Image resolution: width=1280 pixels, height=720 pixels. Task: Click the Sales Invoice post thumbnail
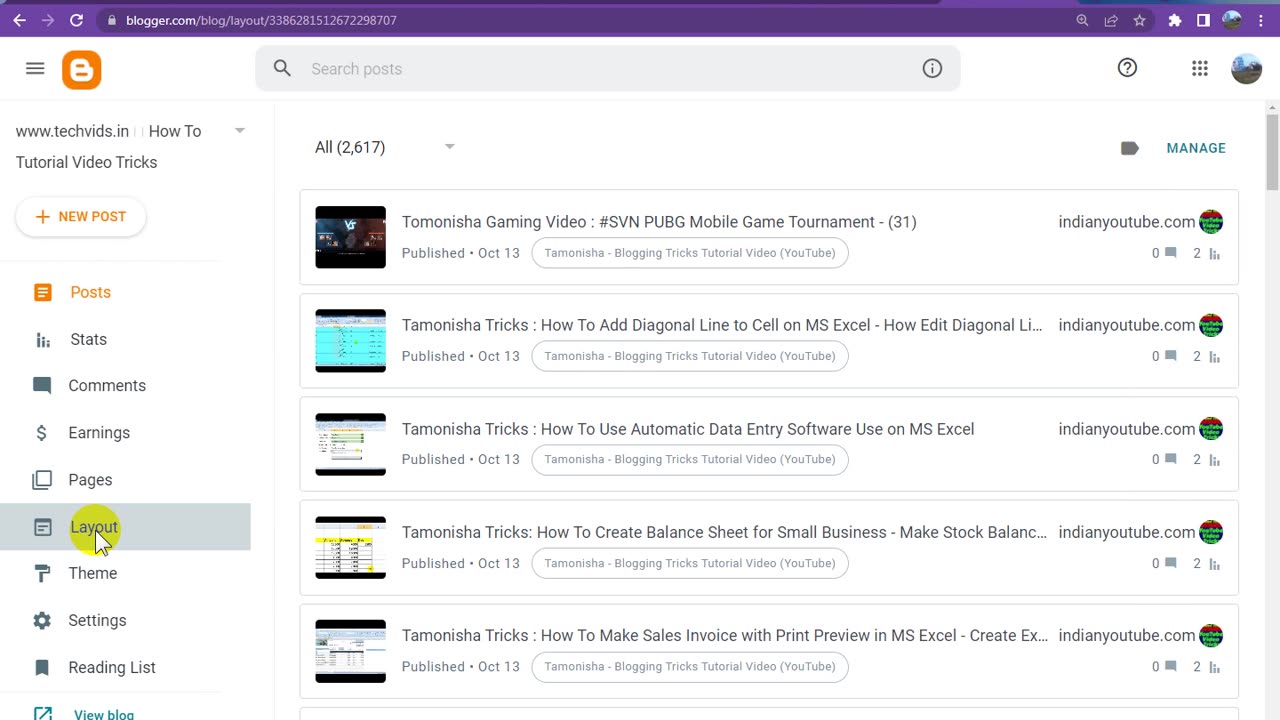[x=350, y=651]
